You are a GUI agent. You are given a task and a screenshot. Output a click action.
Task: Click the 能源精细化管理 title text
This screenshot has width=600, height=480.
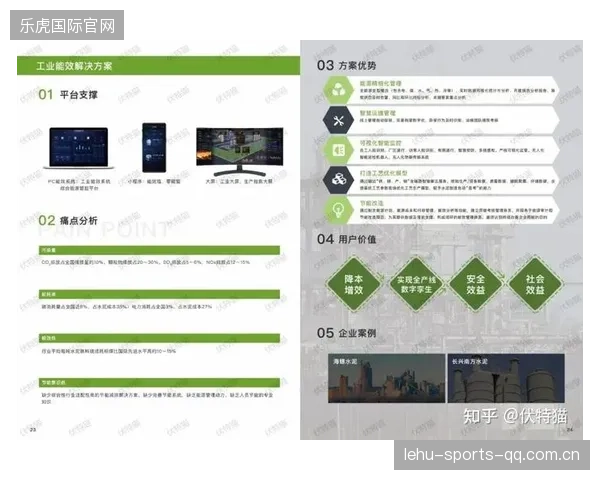[381, 83]
